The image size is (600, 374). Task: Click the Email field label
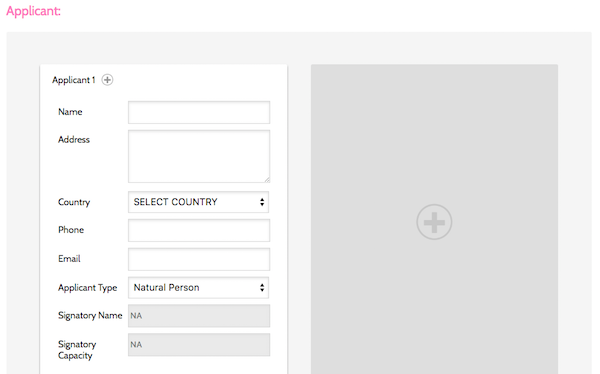tap(69, 259)
